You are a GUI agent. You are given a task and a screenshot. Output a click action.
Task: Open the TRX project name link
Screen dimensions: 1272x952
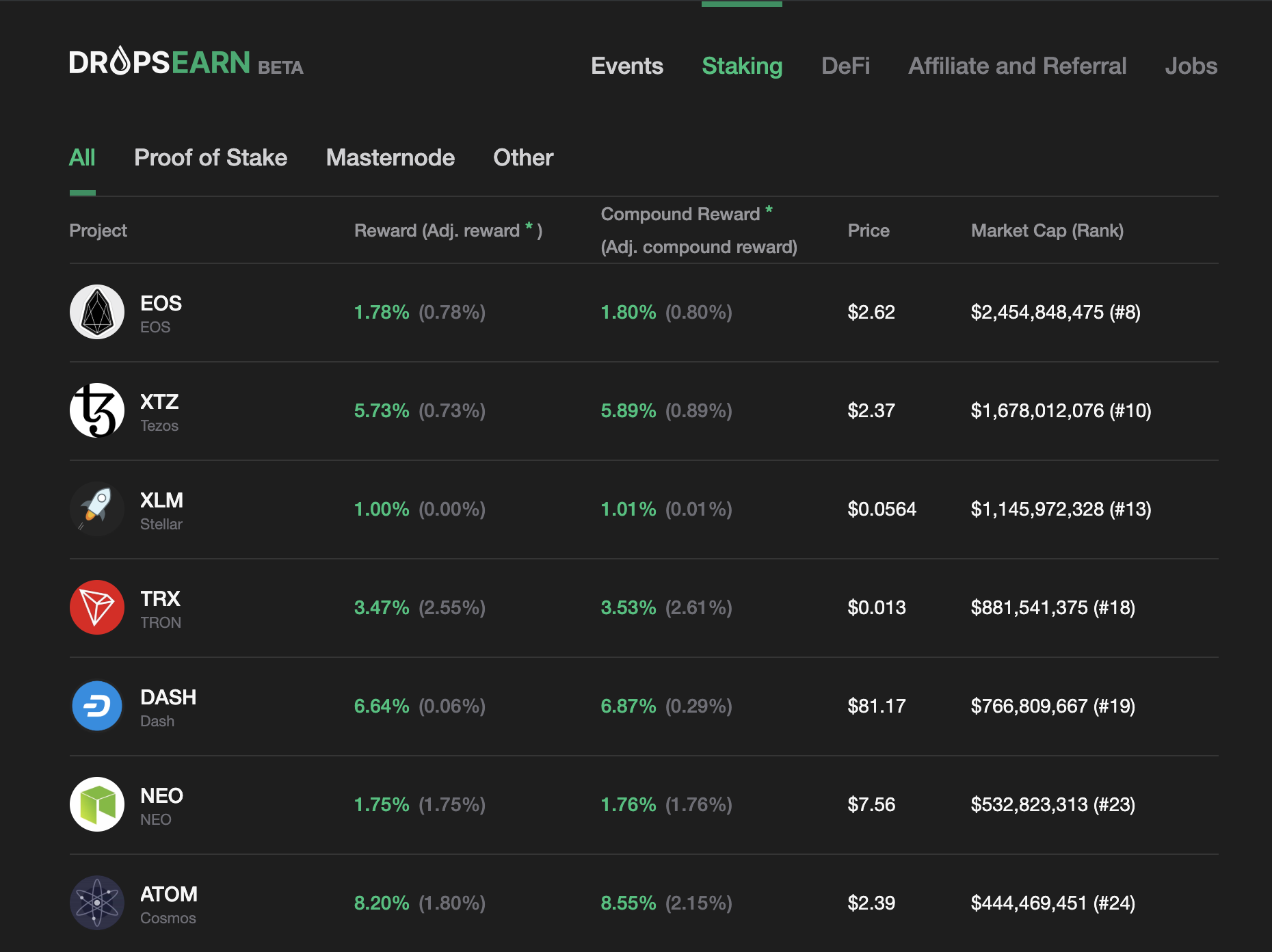160,598
